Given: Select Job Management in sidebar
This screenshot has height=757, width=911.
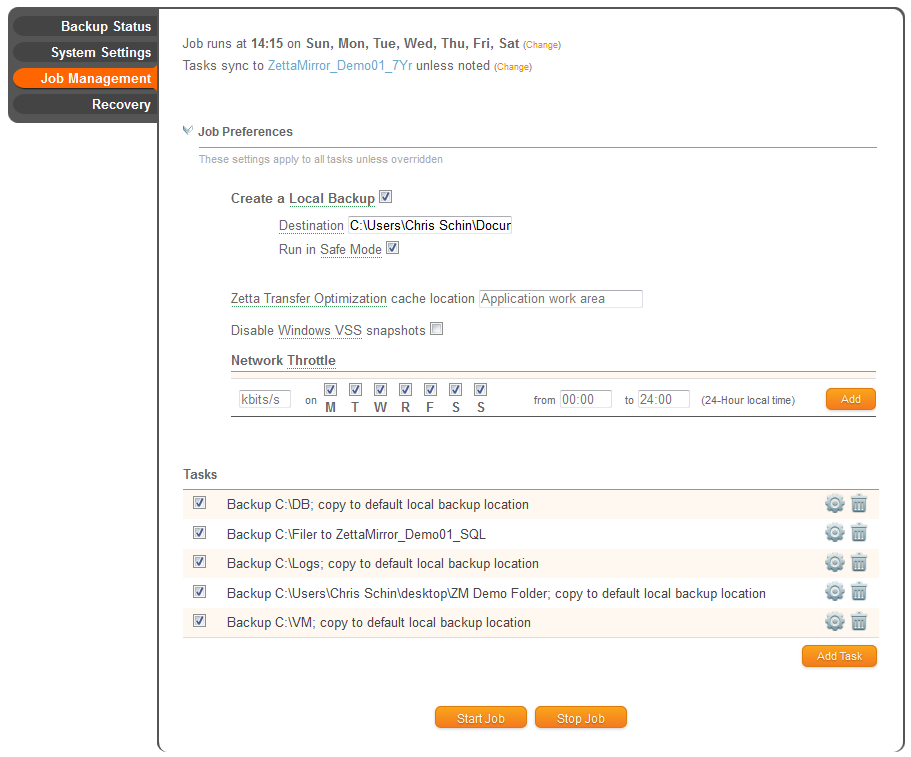Looking at the screenshot, I should (x=85, y=78).
